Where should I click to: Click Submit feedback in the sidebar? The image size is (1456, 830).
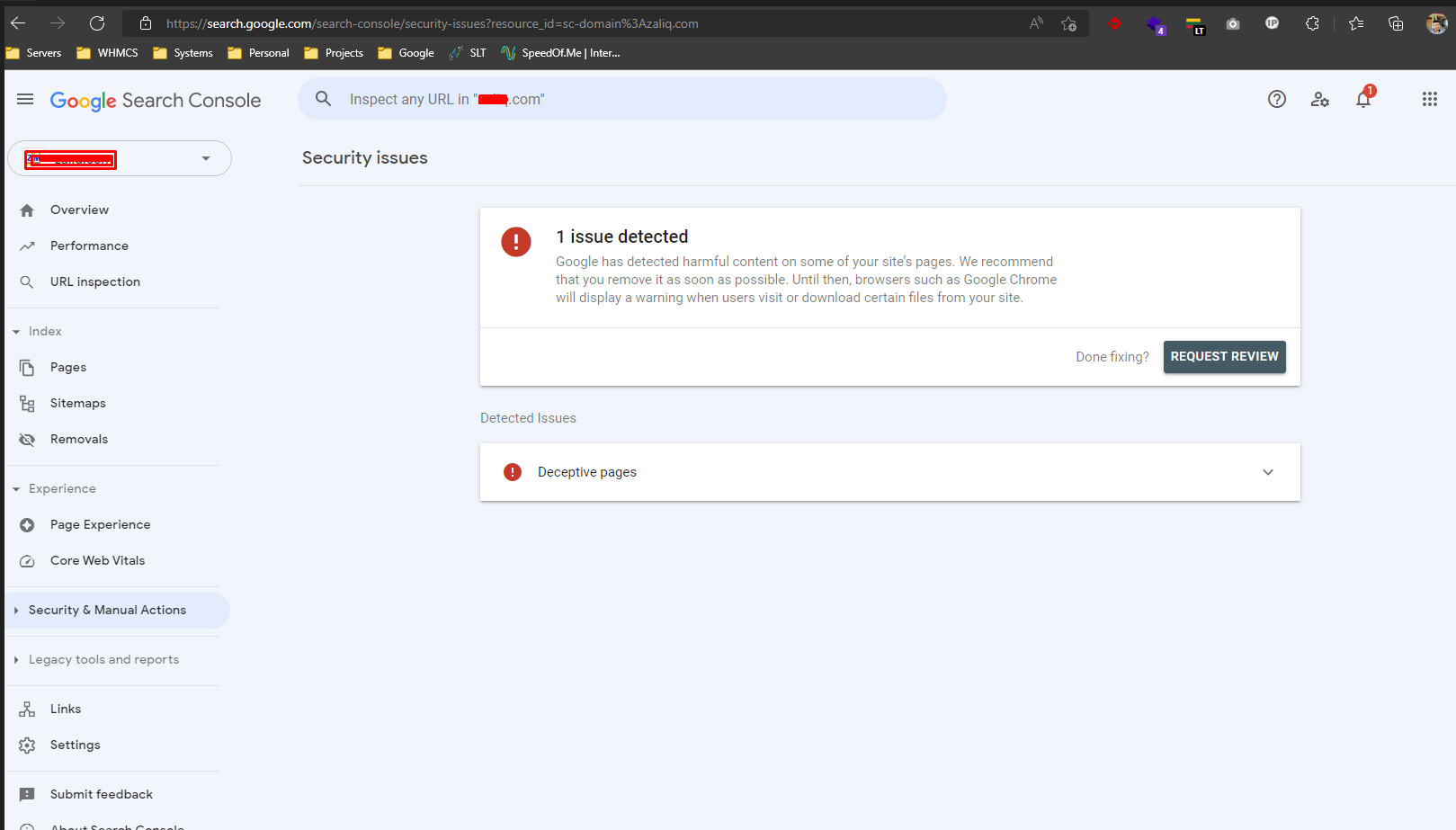(101, 794)
